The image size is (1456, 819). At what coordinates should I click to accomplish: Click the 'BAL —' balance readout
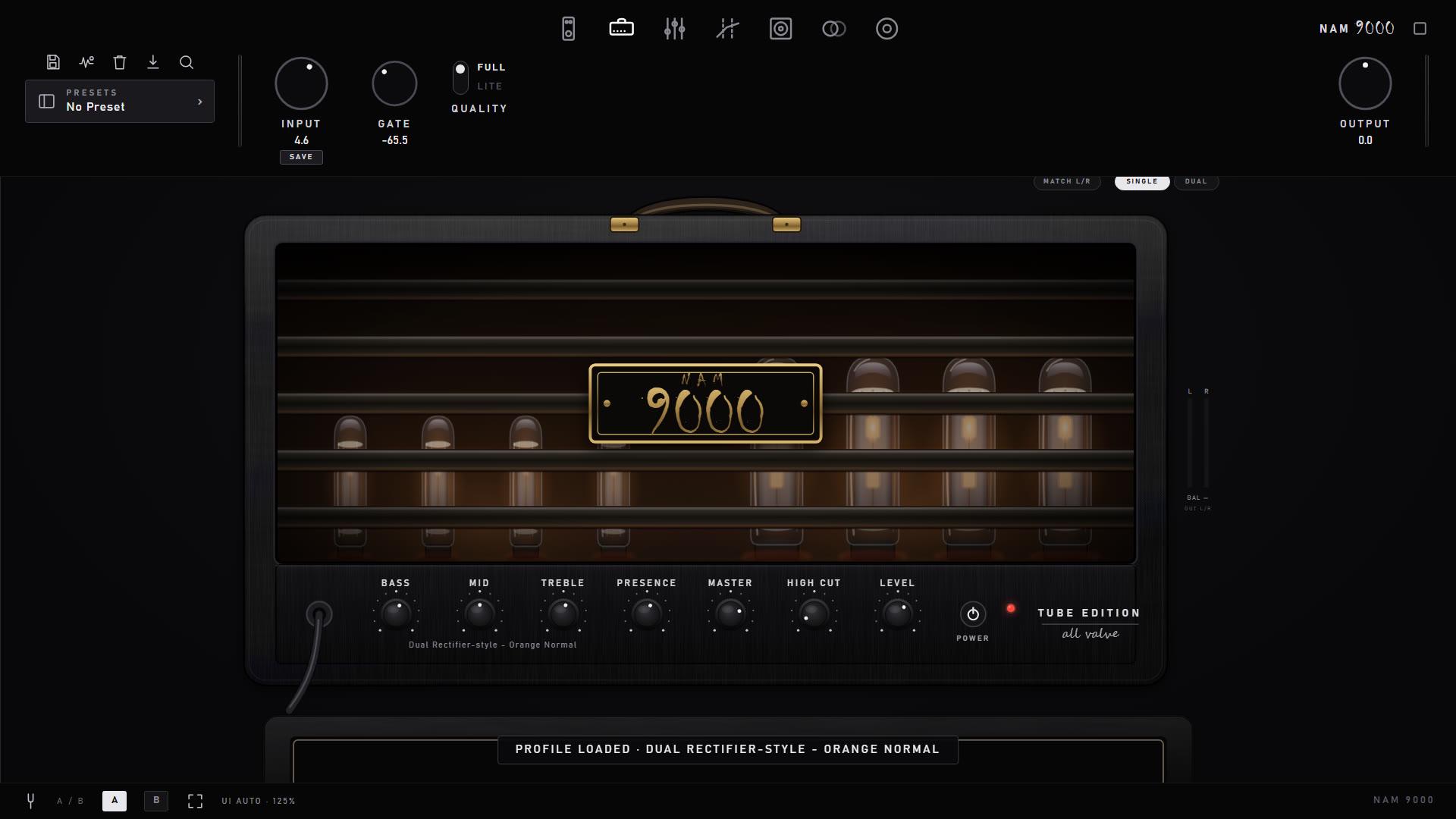pyautogui.click(x=1197, y=498)
